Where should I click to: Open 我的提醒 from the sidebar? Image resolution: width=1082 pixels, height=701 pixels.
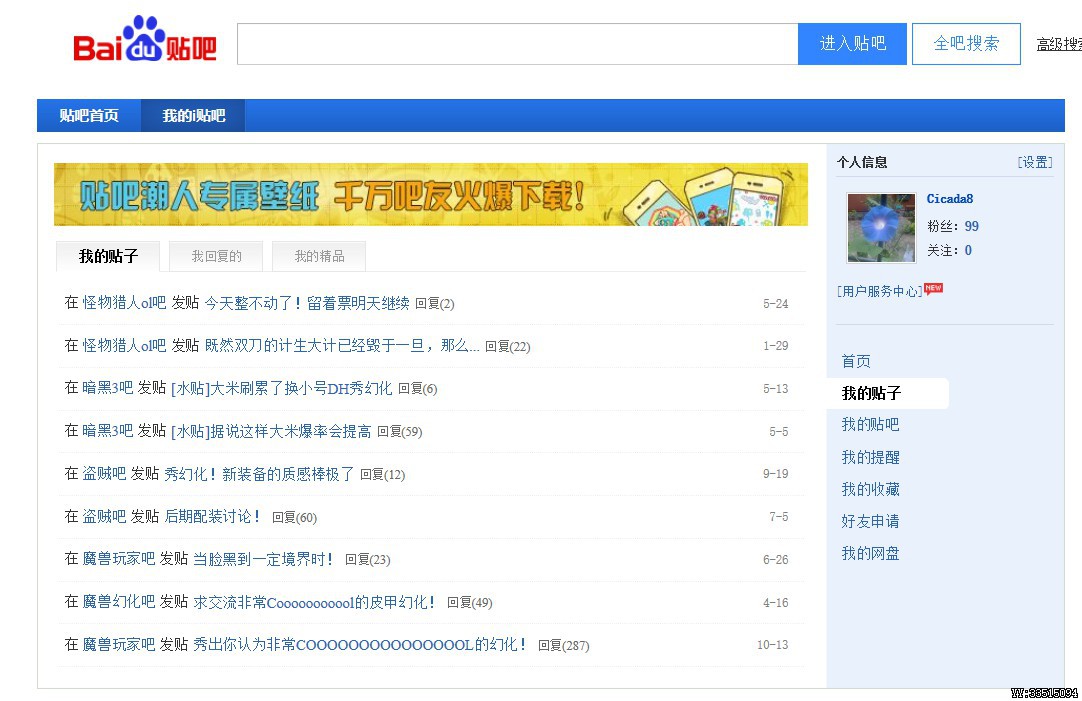click(870, 456)
